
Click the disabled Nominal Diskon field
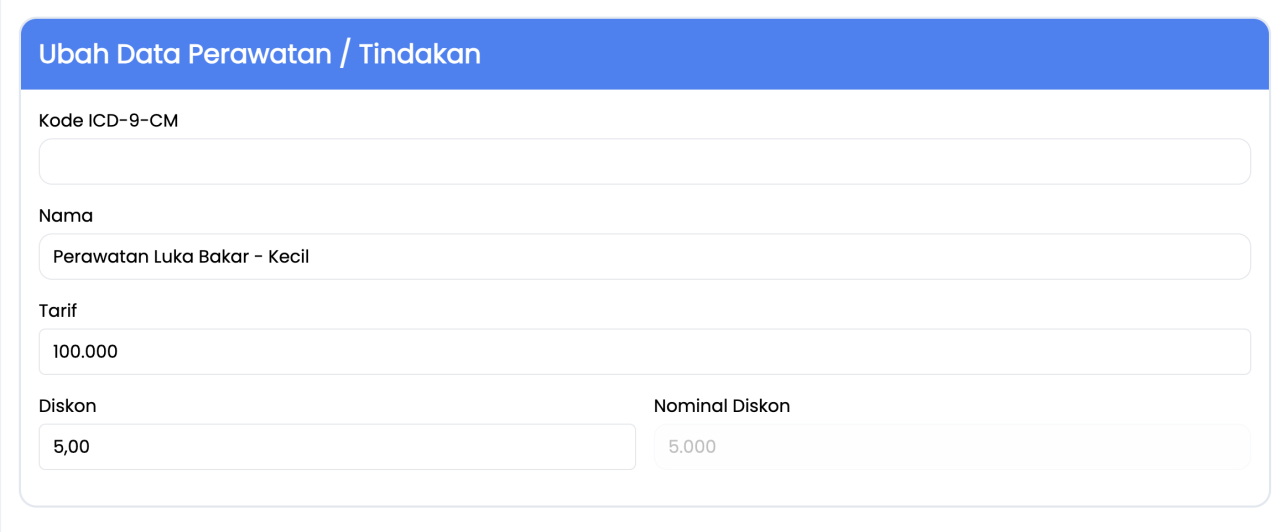click(x=952, y=447)
